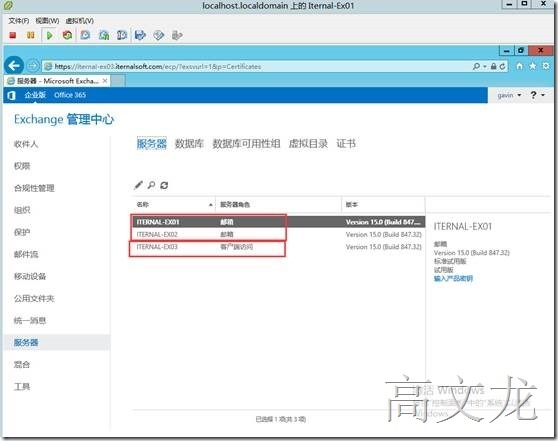558x441 pixels.
Task: Click the browser settings gear icon
Action: 546,66
